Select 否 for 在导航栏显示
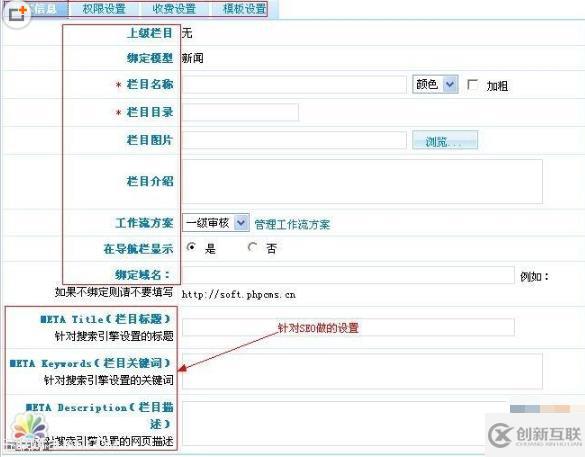Image resolution: width=585 pixels, height=457 pixels. [253, 247]
